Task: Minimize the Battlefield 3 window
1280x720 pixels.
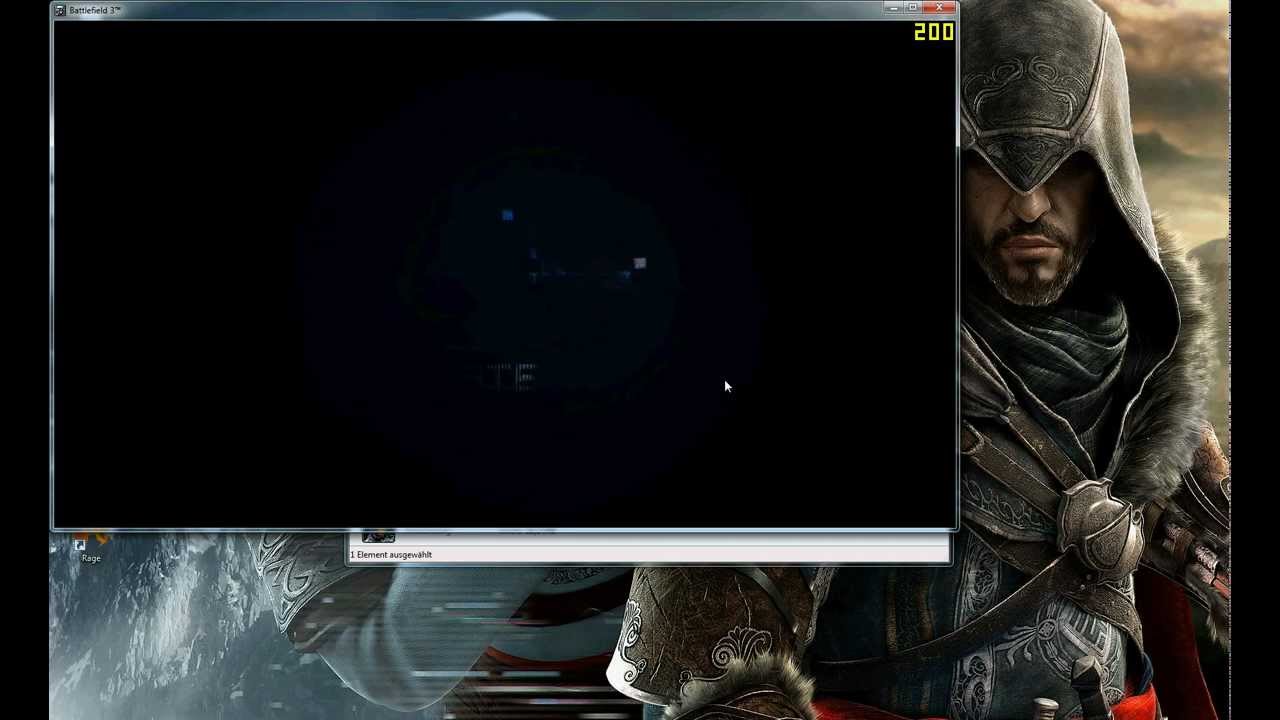Action: tap(892, 8)
